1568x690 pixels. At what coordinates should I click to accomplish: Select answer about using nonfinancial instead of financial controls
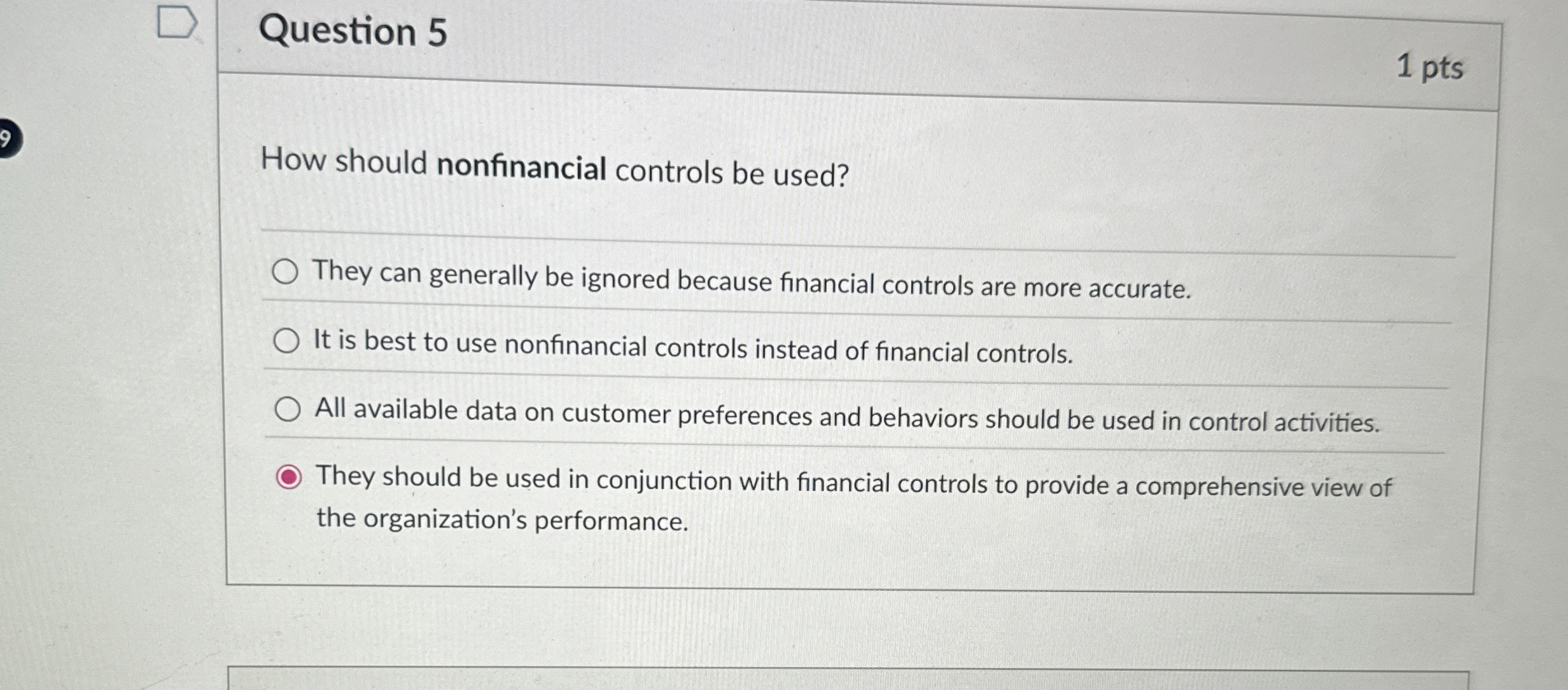point(286,340)
